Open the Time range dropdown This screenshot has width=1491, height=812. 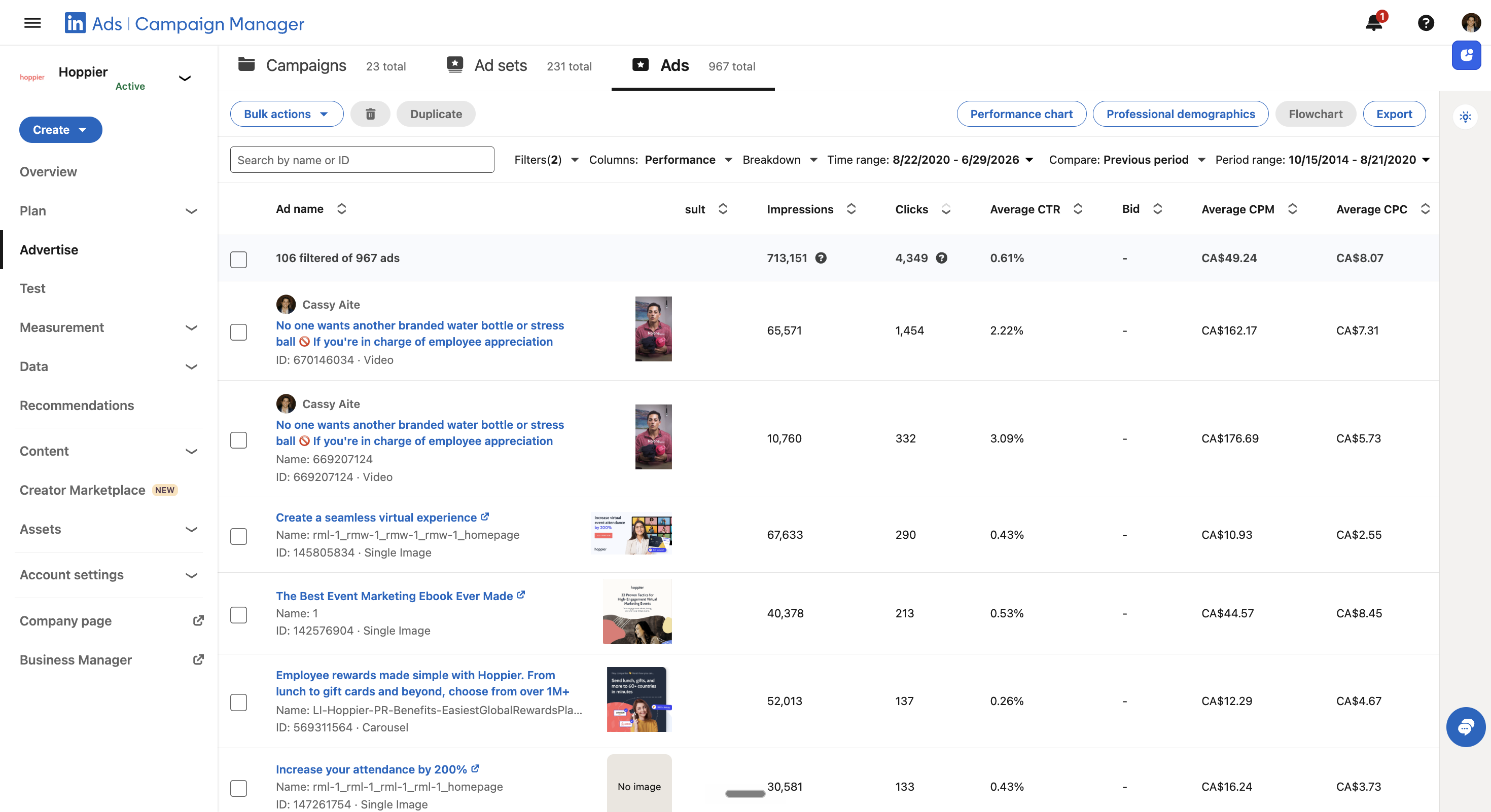coord(930,160)
